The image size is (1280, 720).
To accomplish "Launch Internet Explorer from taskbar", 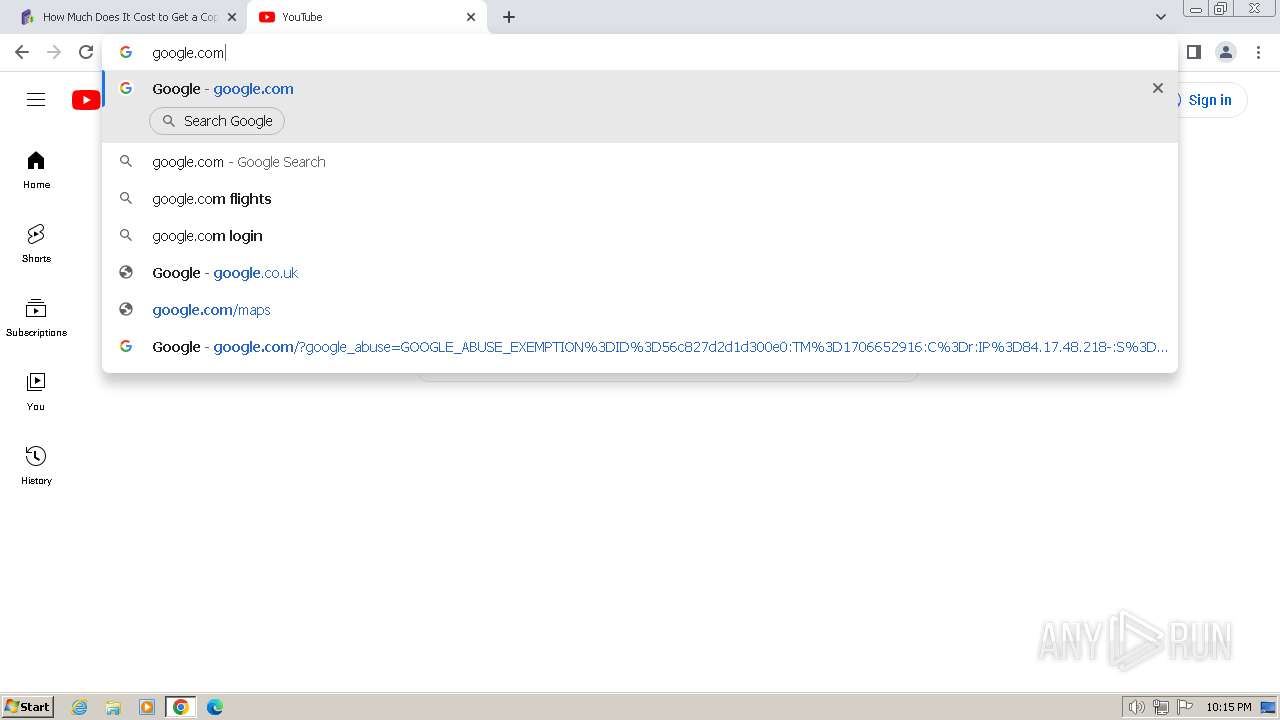I will tap(80, 707).
